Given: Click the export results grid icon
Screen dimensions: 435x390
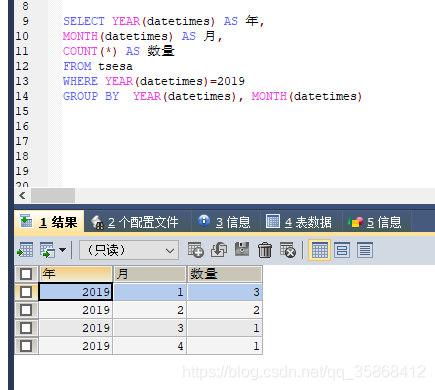Looking at the screenshot, I should [25, 250].
